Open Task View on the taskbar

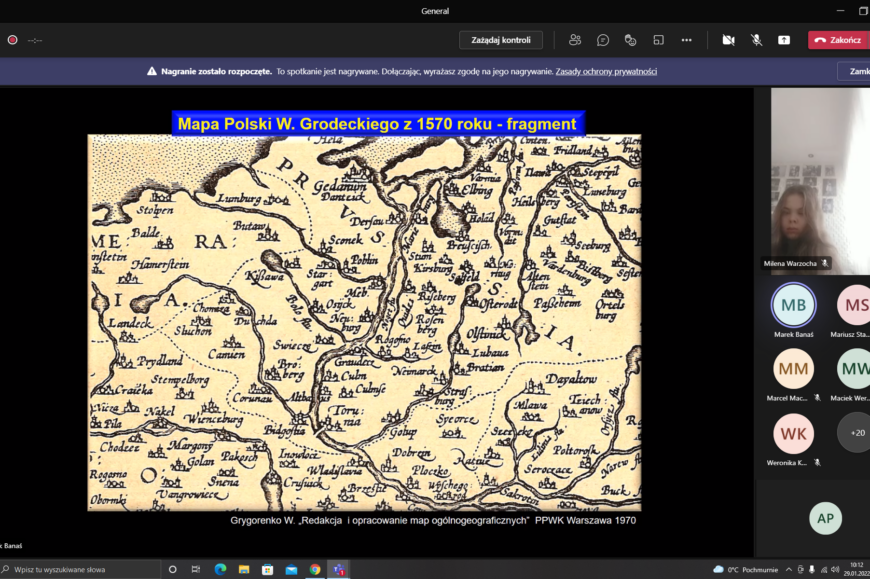(196, 570)
